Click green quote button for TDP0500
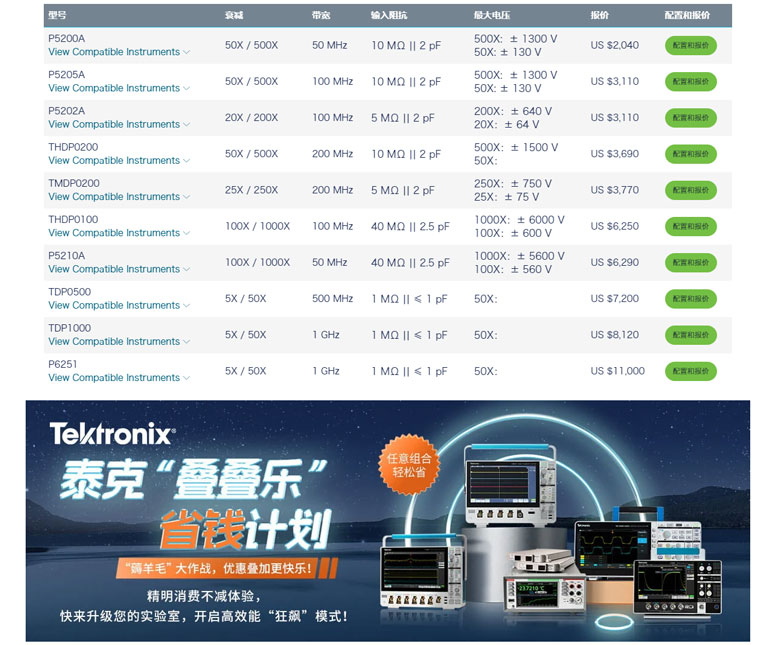The height and width of the screenshot is (645, 762). pyautogui.click(x=691, y=299)
